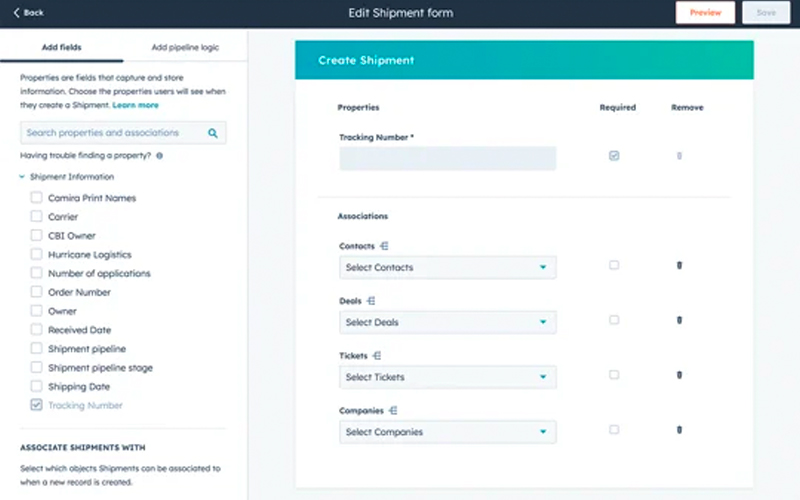Delete the Contacts association with trash icon

point(680,266)
